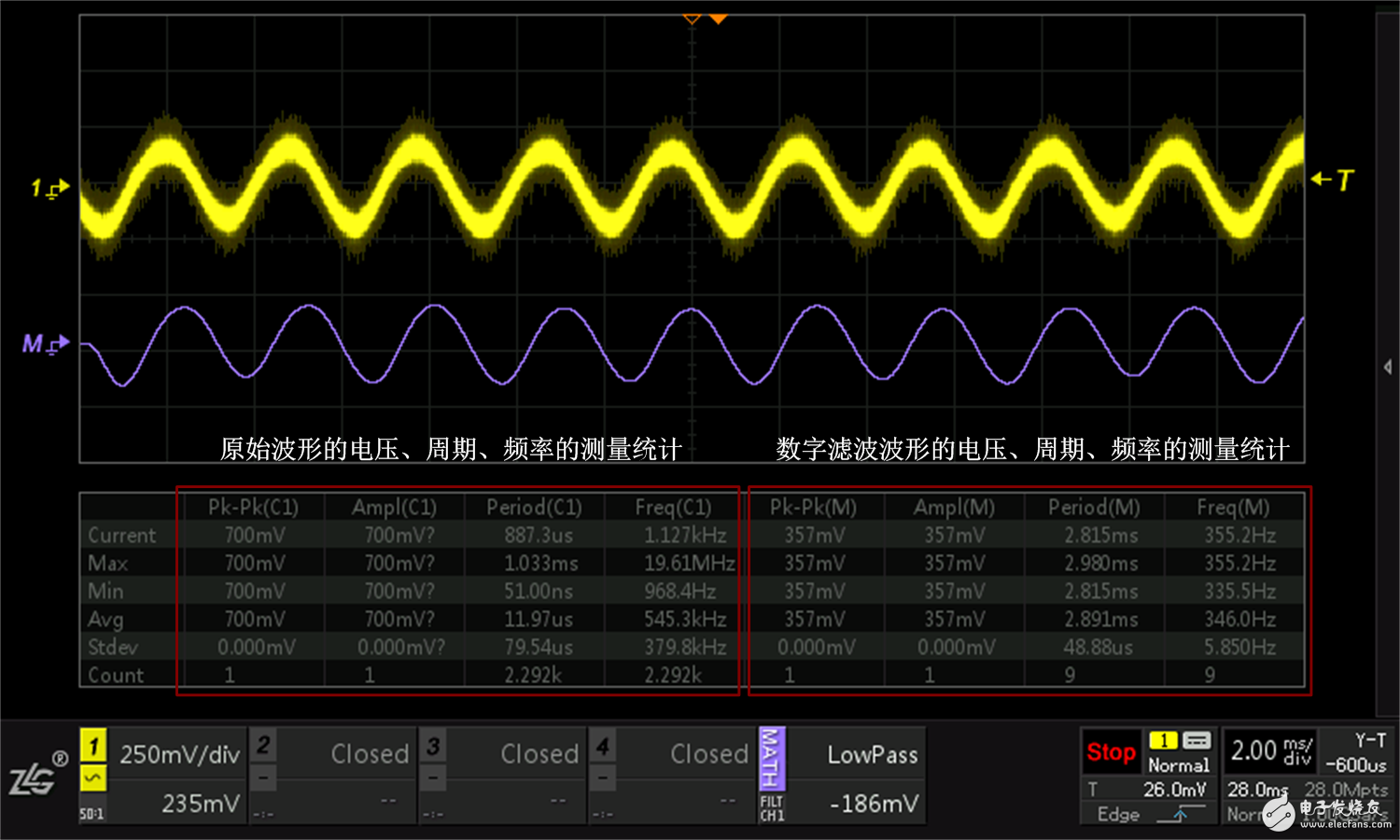Click the AC coupling icon under channel 1
1400x840 pixels.
click(92, 777)
